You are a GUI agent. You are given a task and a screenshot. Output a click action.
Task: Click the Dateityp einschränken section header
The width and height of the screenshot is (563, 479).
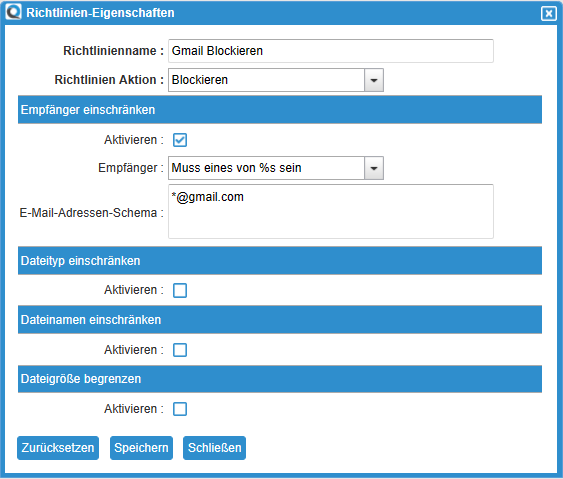click(x=280, y=261)
